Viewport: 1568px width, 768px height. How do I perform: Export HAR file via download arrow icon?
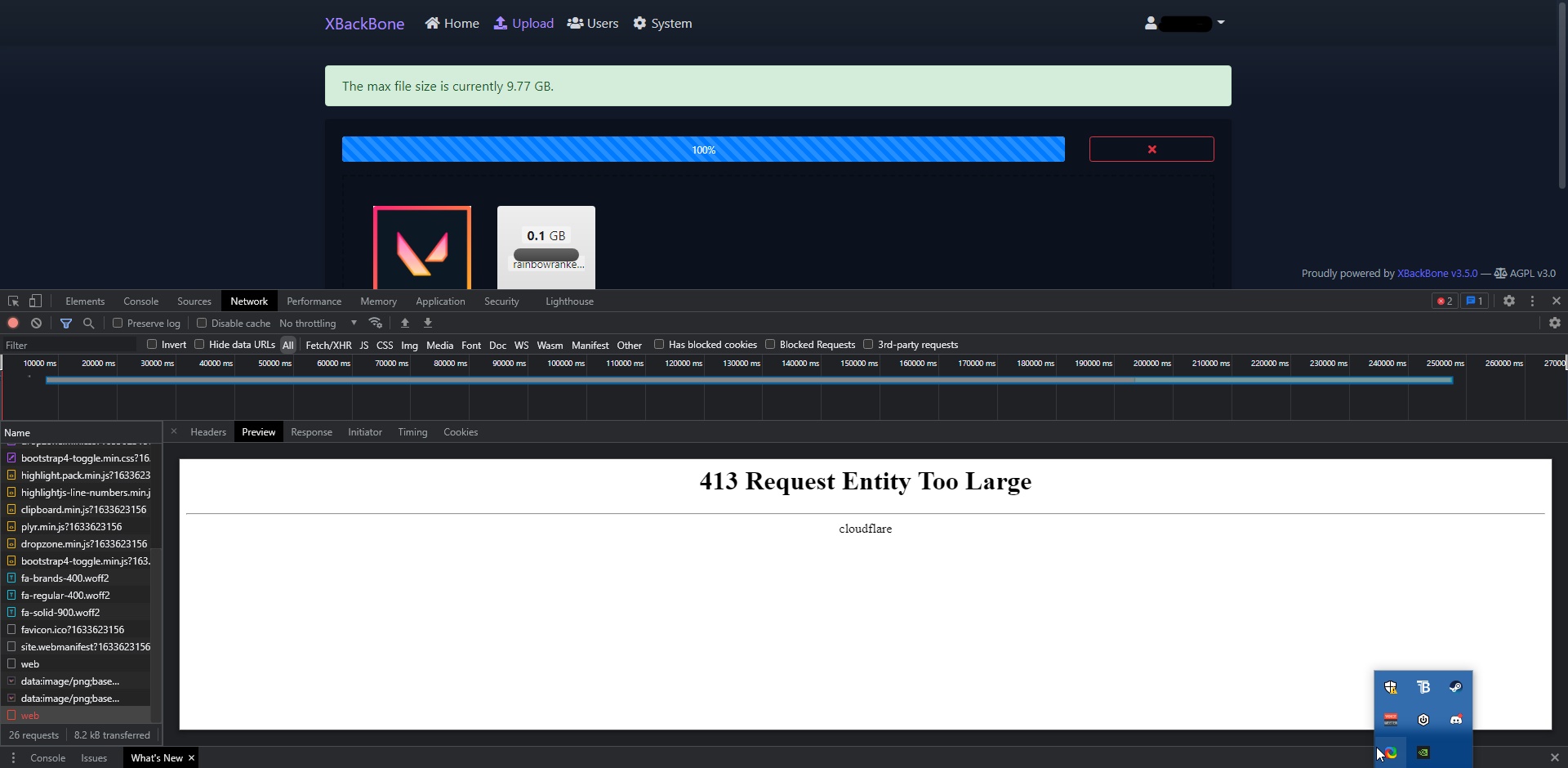(x=428, y=323)
